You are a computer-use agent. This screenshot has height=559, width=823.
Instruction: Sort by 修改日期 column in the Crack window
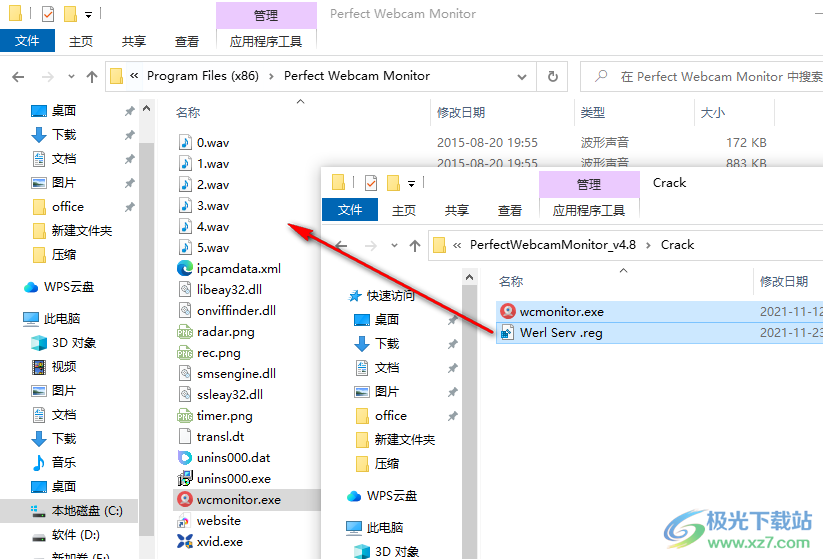point(784,282)
